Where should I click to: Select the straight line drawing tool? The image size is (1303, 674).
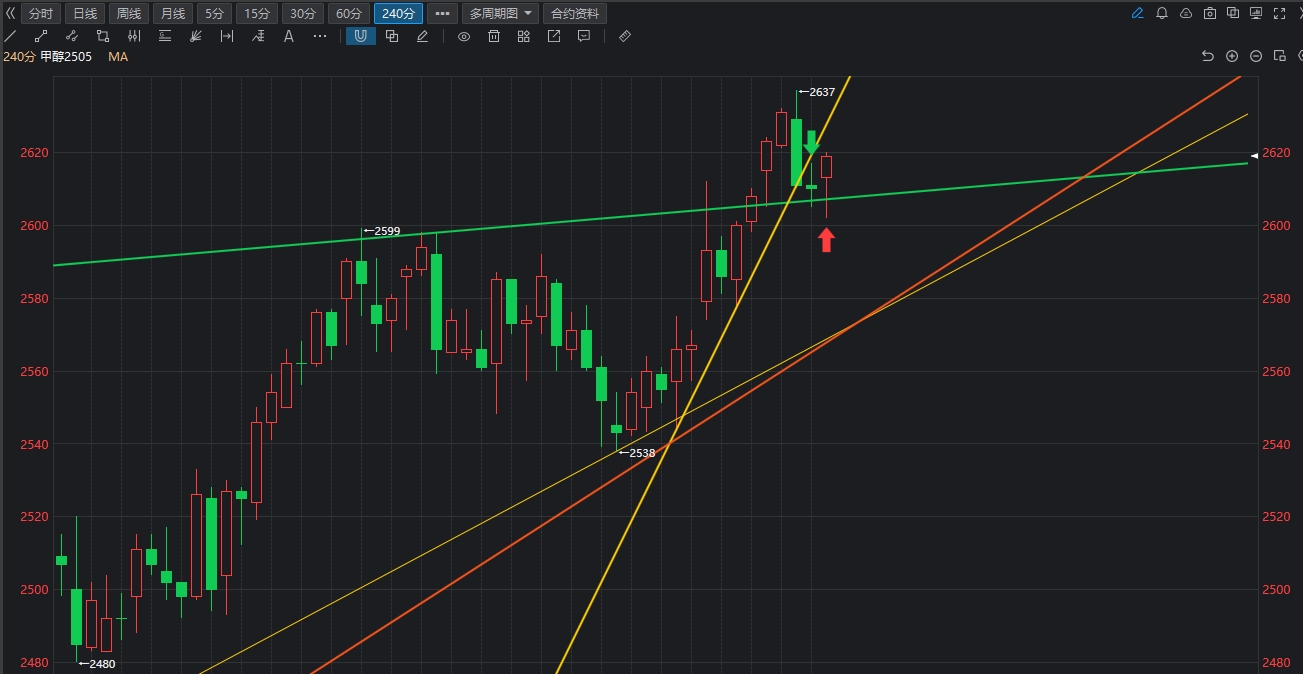click(x=11, y=36)
